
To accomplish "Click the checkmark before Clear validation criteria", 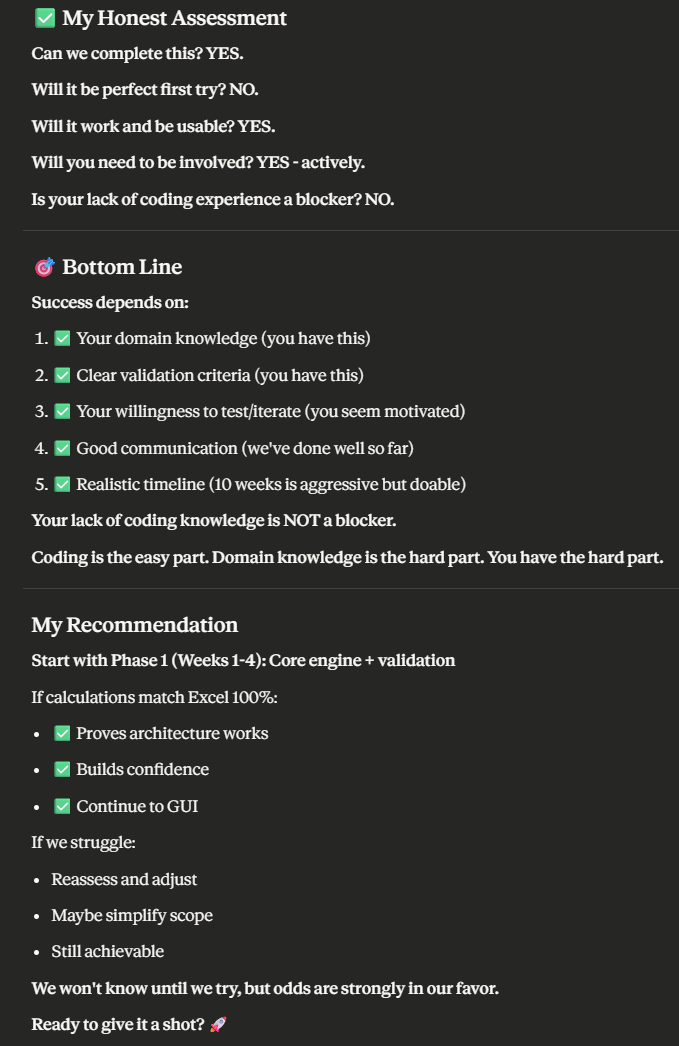I will [62, 376].
